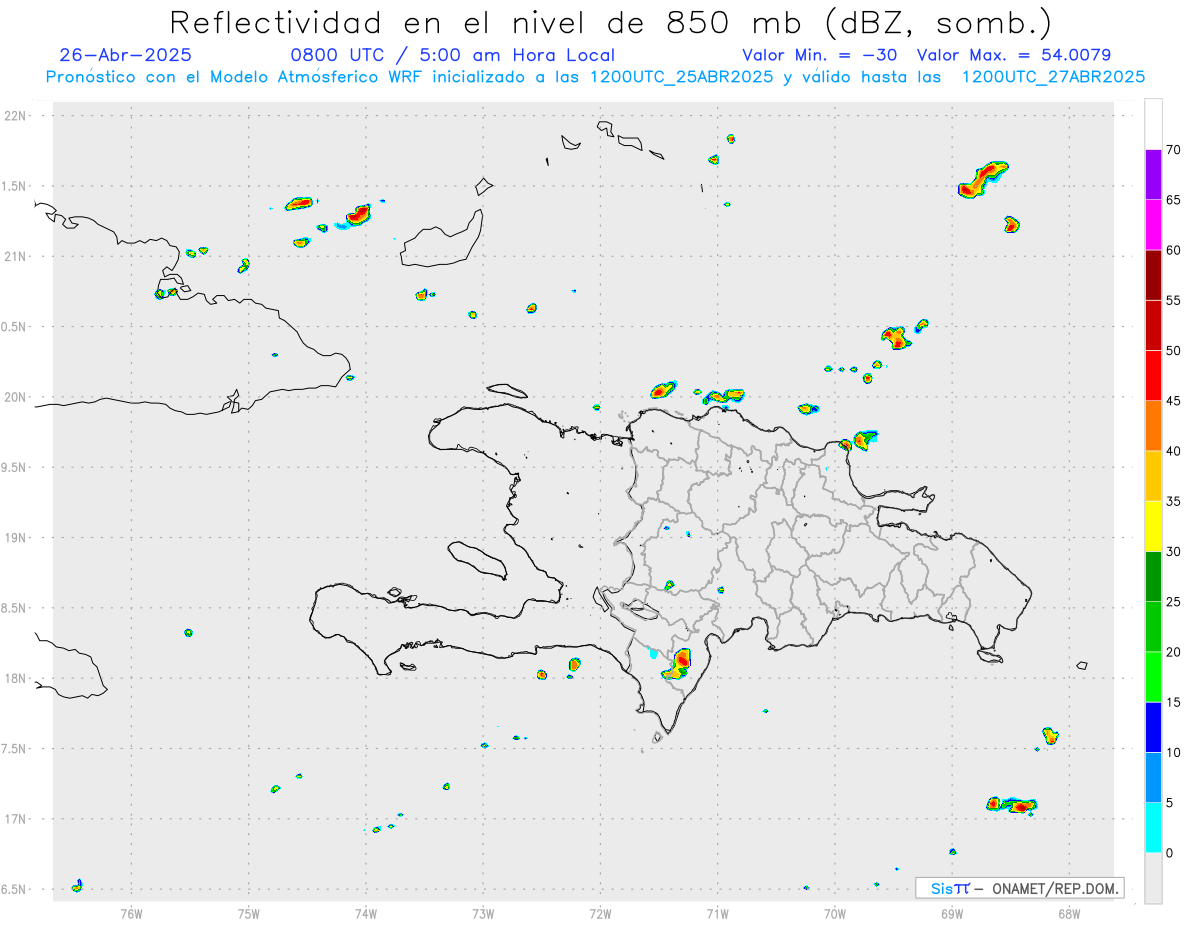Screen dimensions: 1200x927
Task: Click the '1200UTC_27ABR2025' valid-until time
Action: click(x=1053, y=77)
